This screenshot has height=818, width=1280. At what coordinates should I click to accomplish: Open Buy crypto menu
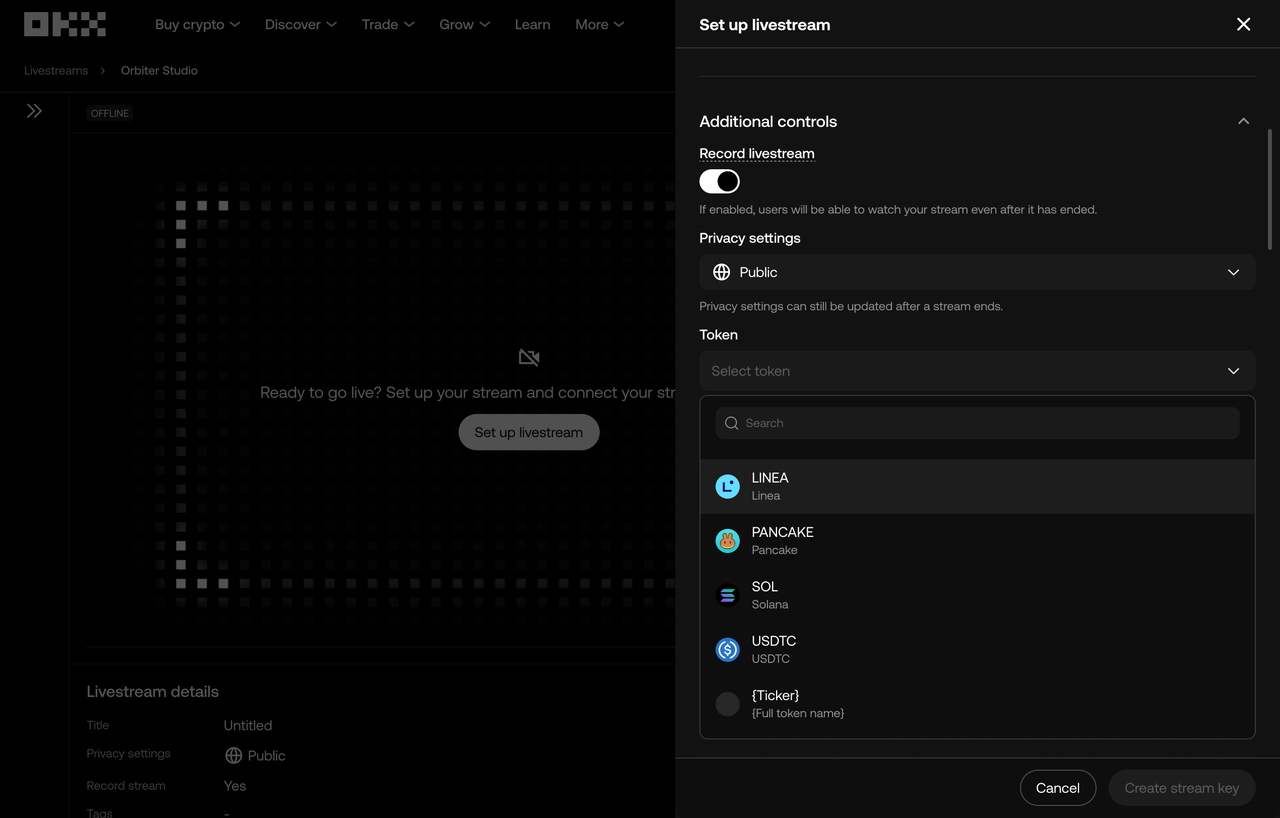(x=197, y=24)
